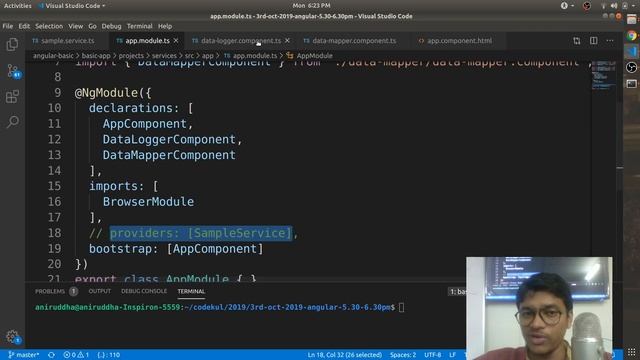The width and height of the screenshot is (640, 360).
Task: Open the Help menu
Action: (x=164, y=26)
